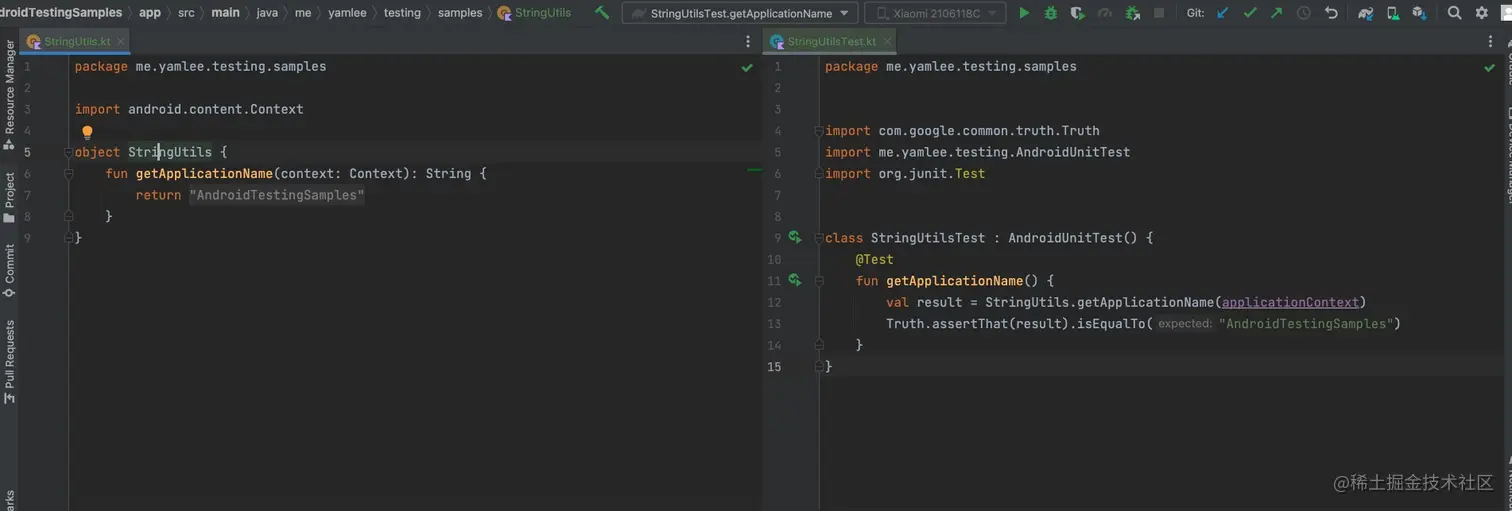The height and width of the screenshot is (511, 1512).
Task: Collapse fun getApplicationName fold in StringUtils.kt
Action: coord(69,174)
